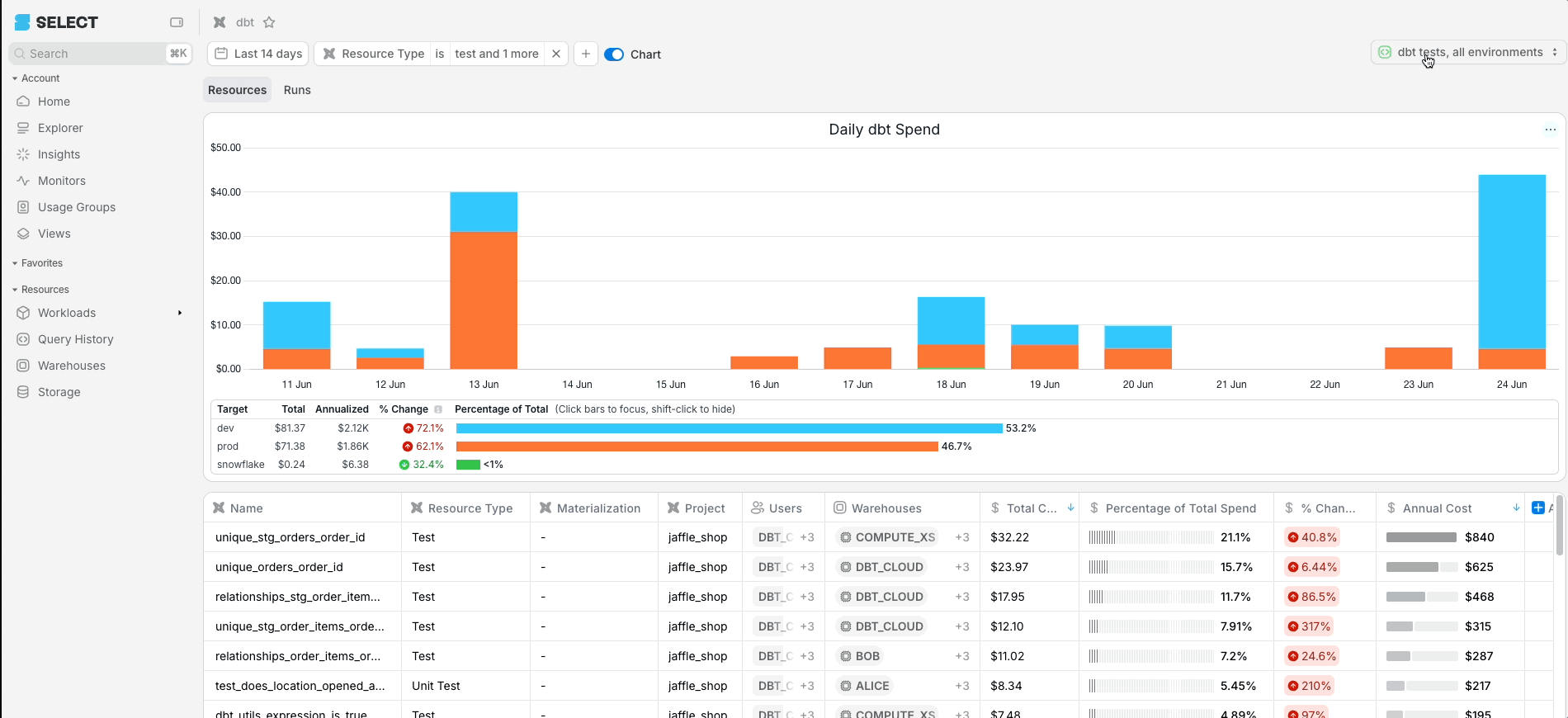Viewport: 1568px width, 718px height.
Task: Click the % Change info icon
Action: coord(438,409)
